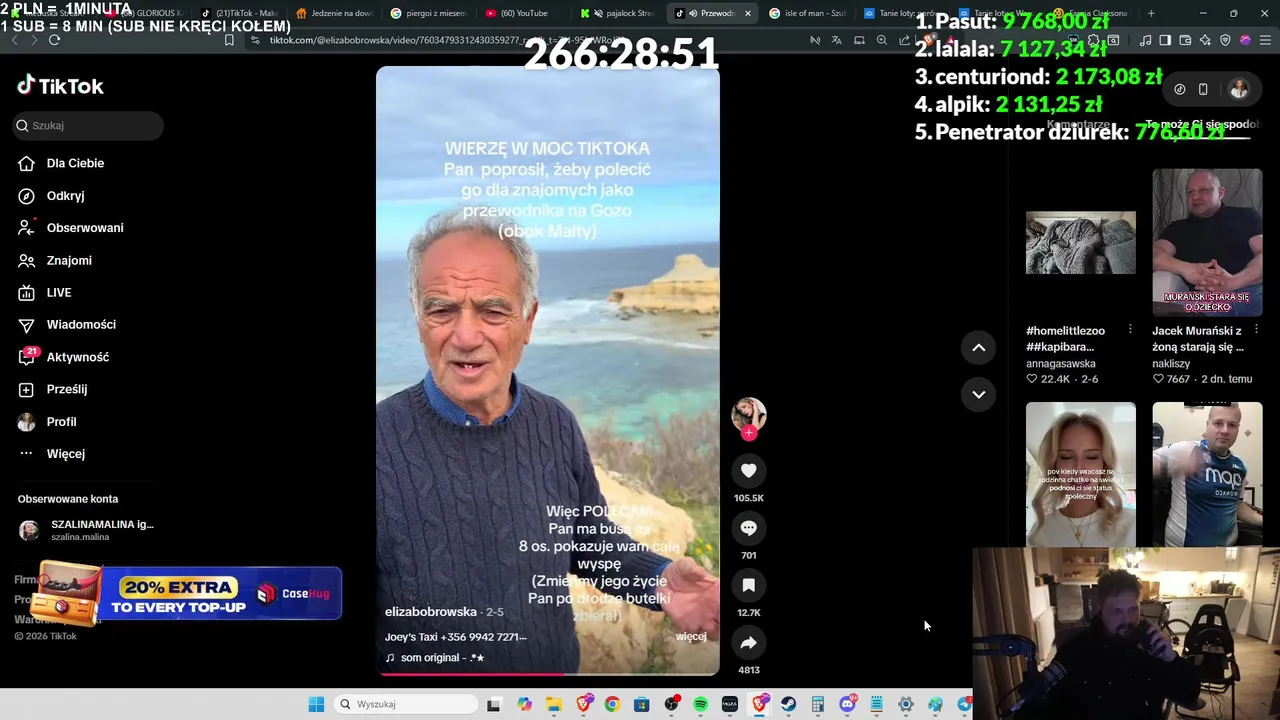Open a new browser tab with plus

coord(1151,13)
